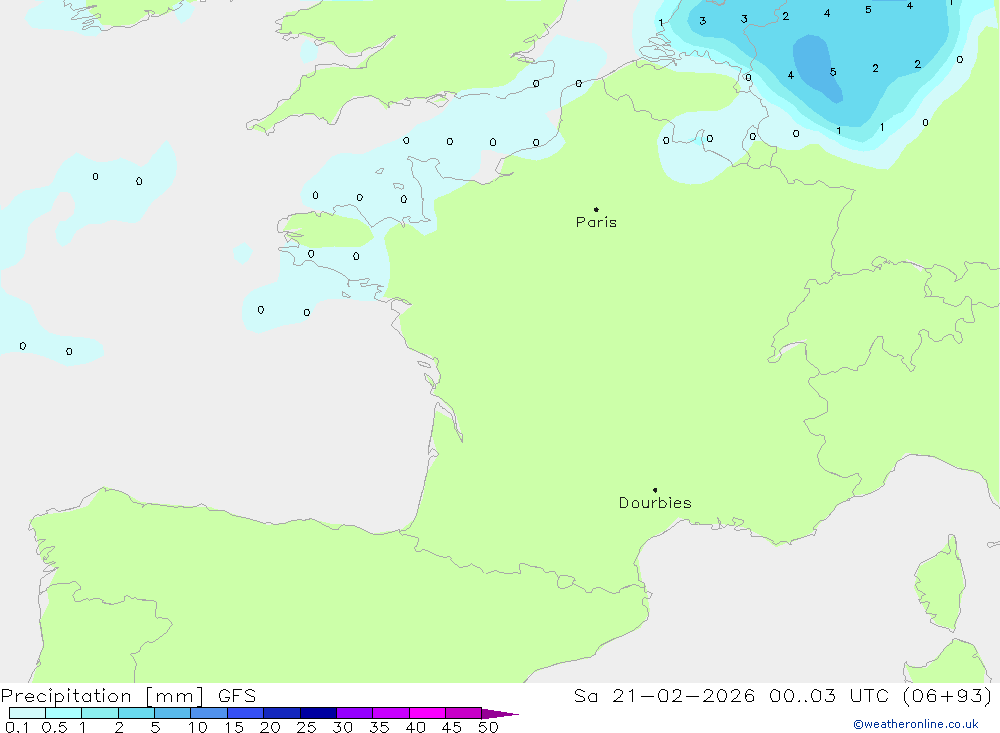Pick the 2–5 mm legend color swatch
The width and height of the screenshot is (1000, 733).
coord(136,713)
